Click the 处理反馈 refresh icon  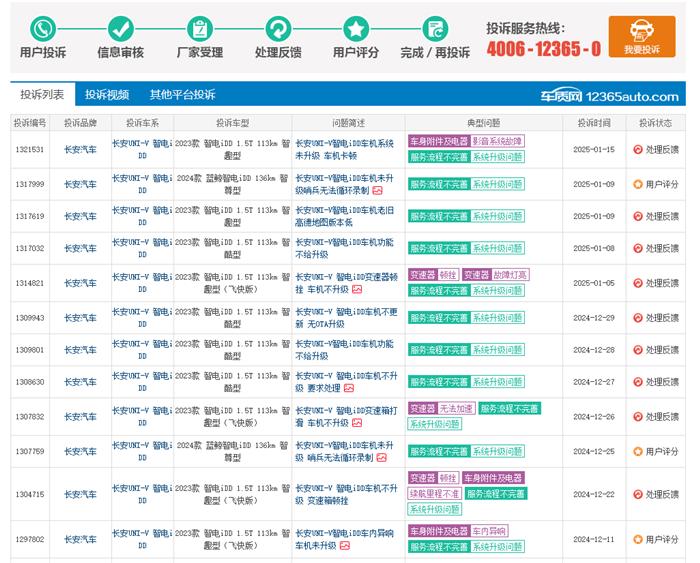tap(278, 28)
